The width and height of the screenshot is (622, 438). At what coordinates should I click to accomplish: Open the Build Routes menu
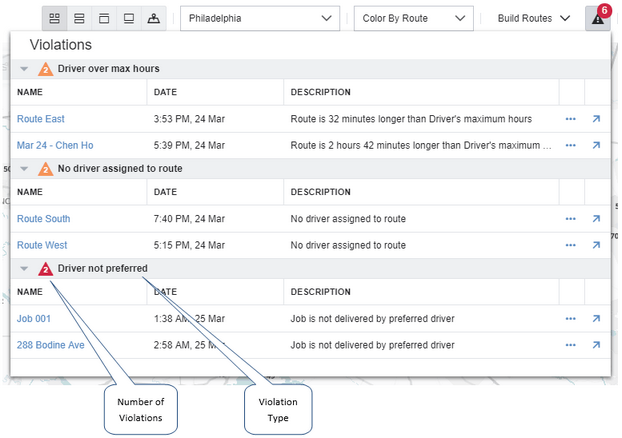534,19
